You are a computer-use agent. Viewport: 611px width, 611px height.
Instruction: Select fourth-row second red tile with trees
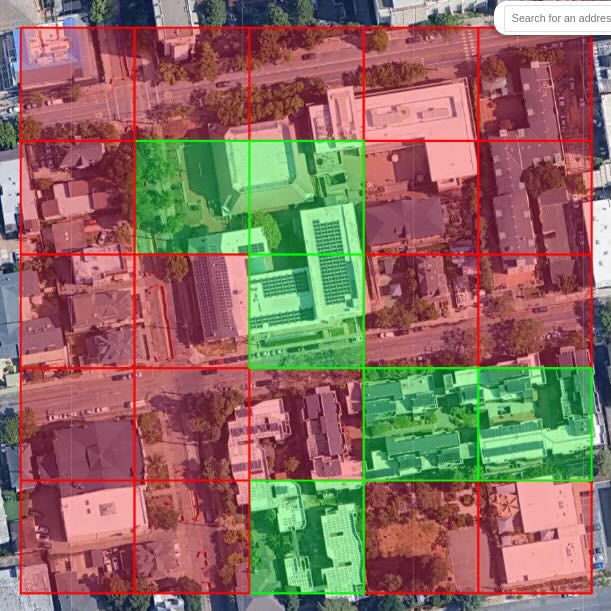click(192, 424)
